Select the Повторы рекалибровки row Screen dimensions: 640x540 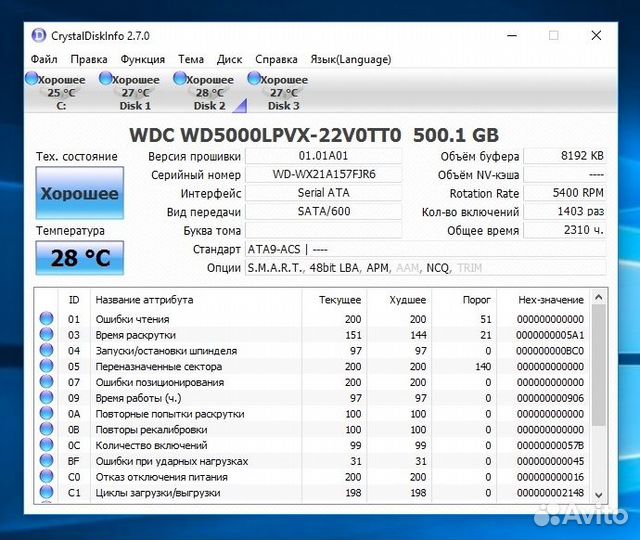click(312, 429)
